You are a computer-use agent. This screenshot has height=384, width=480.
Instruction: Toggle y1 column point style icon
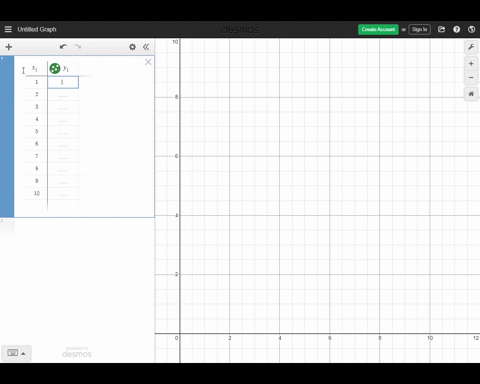(55, 68)
